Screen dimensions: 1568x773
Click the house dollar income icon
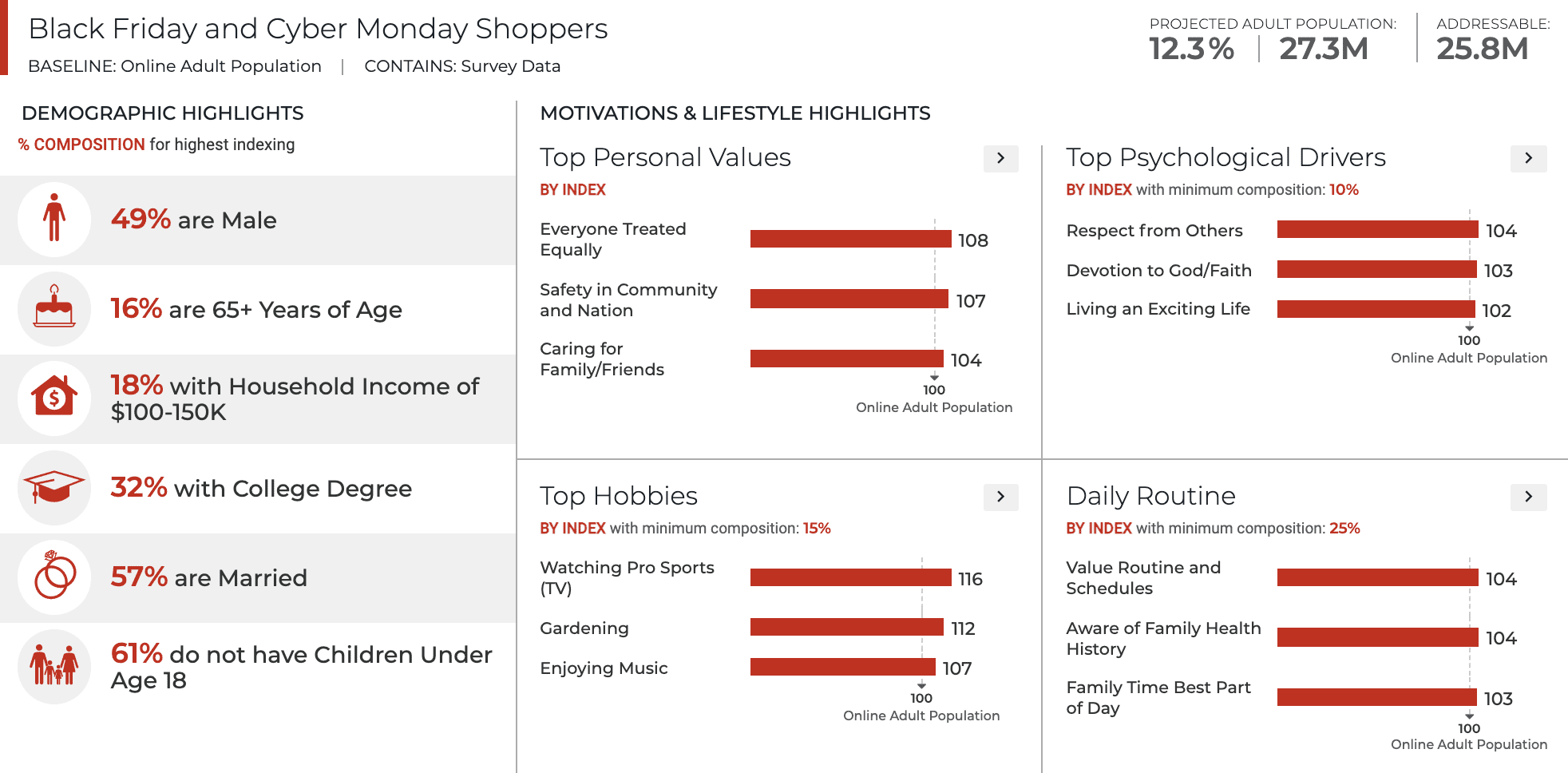pos(54,398)
